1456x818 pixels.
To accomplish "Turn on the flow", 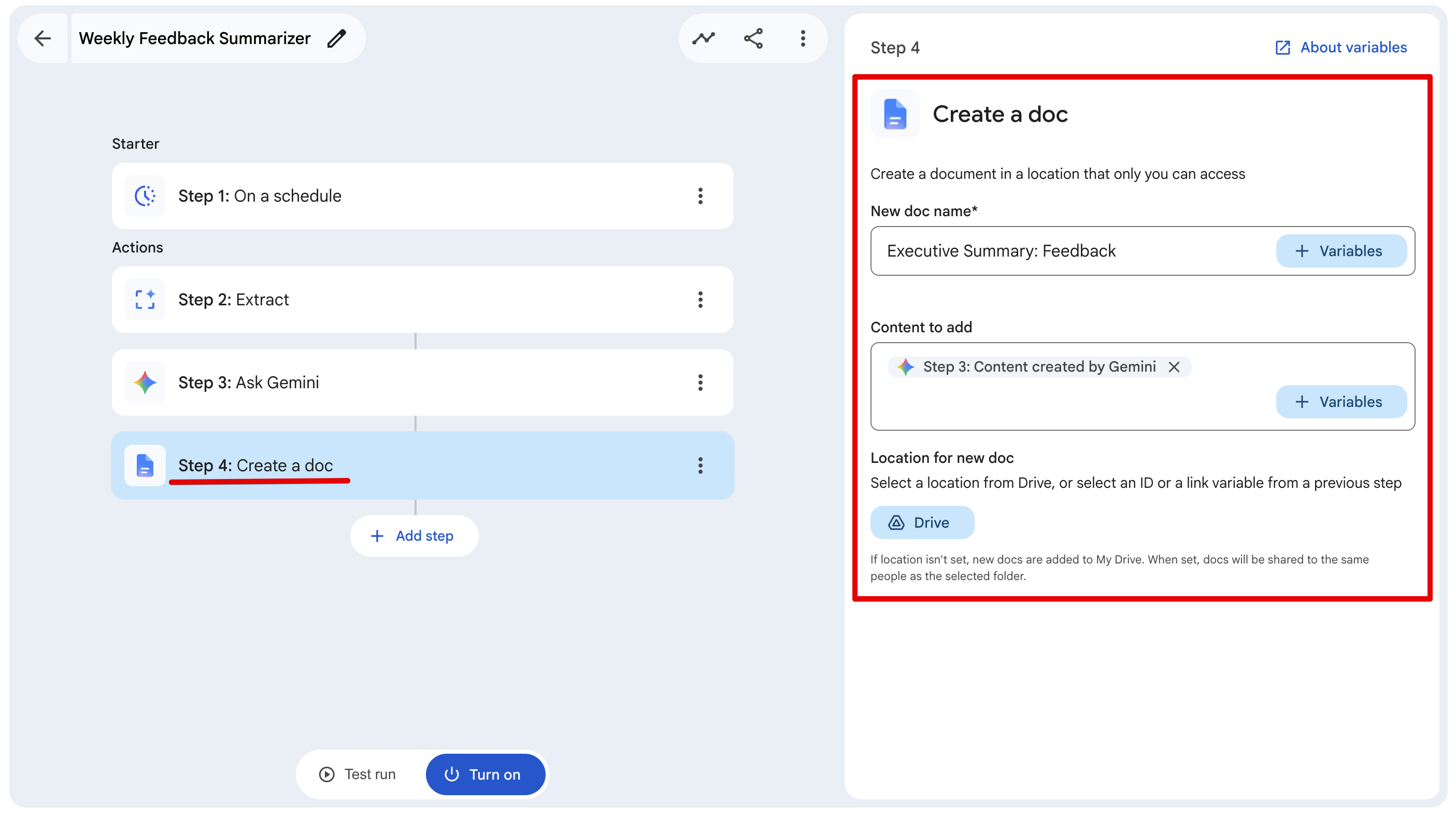I will (484, 774).
